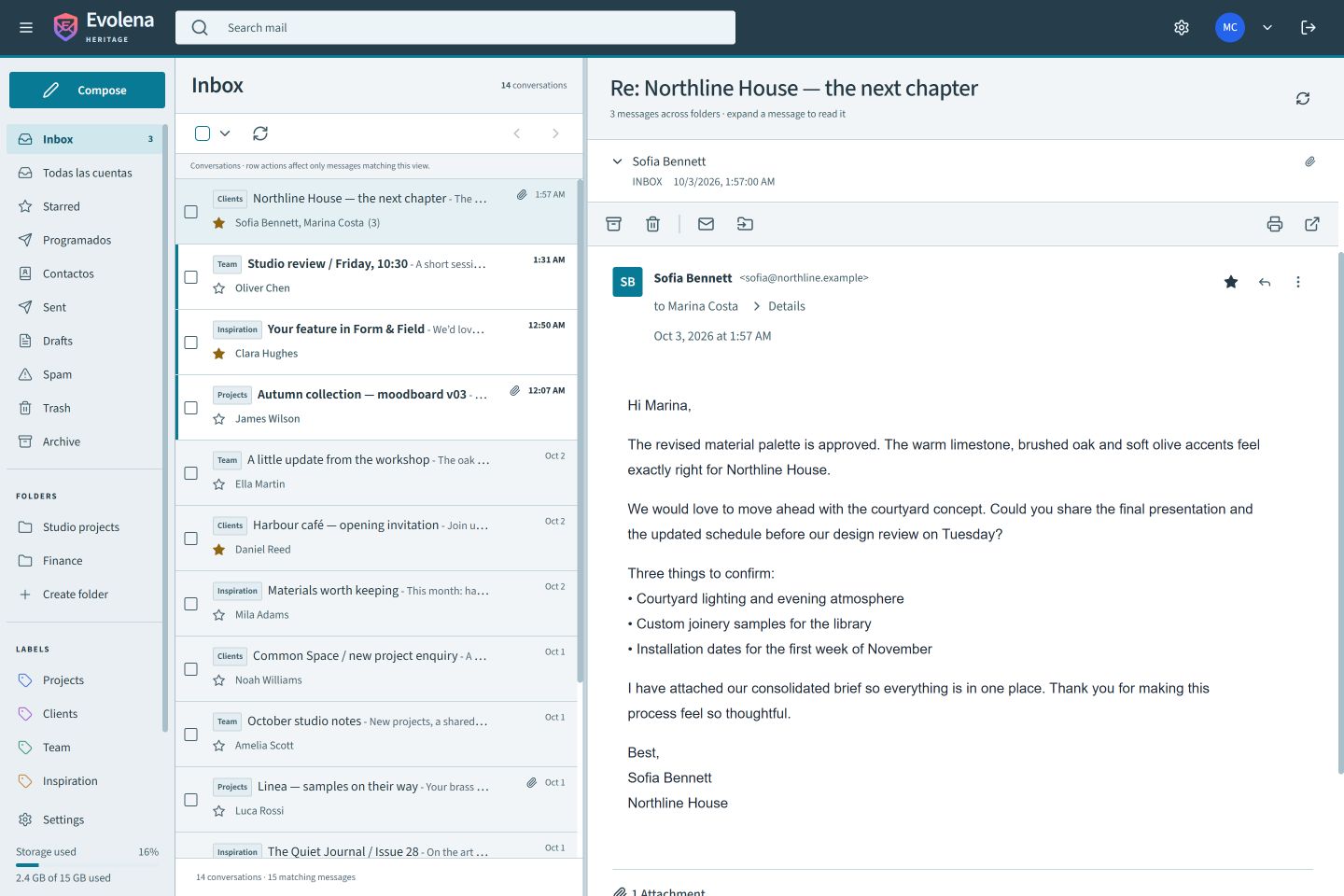
Task: Click the Compose button
Action: point(87,90)
